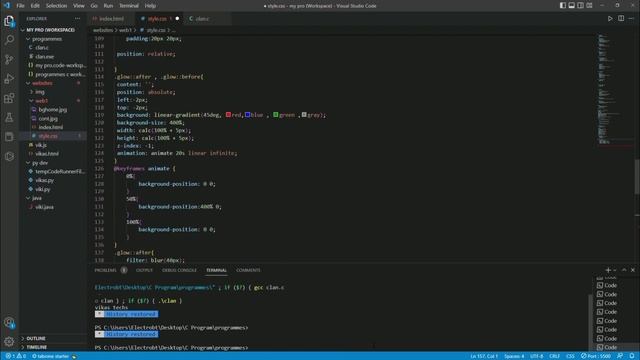Click the feedback icon in status bar
This screenshot has width=640, height=360.
click(x=620, y=356)
